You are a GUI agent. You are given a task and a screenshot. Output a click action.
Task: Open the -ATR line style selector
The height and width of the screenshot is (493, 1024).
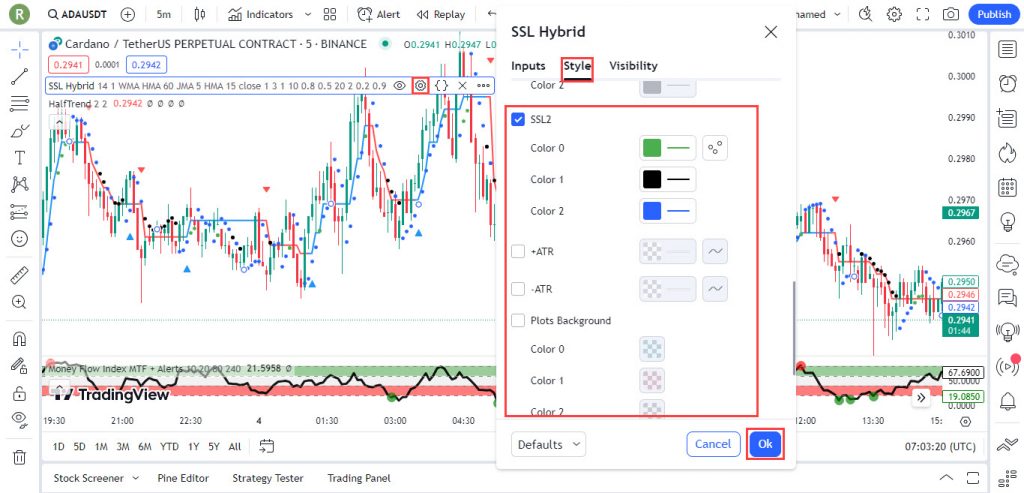715,289
